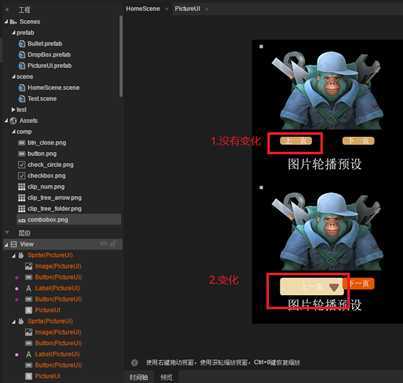Click right tan button under top monkey image
Image resolution: width=403 pixels, height=383 pixels.
[358, 141]
